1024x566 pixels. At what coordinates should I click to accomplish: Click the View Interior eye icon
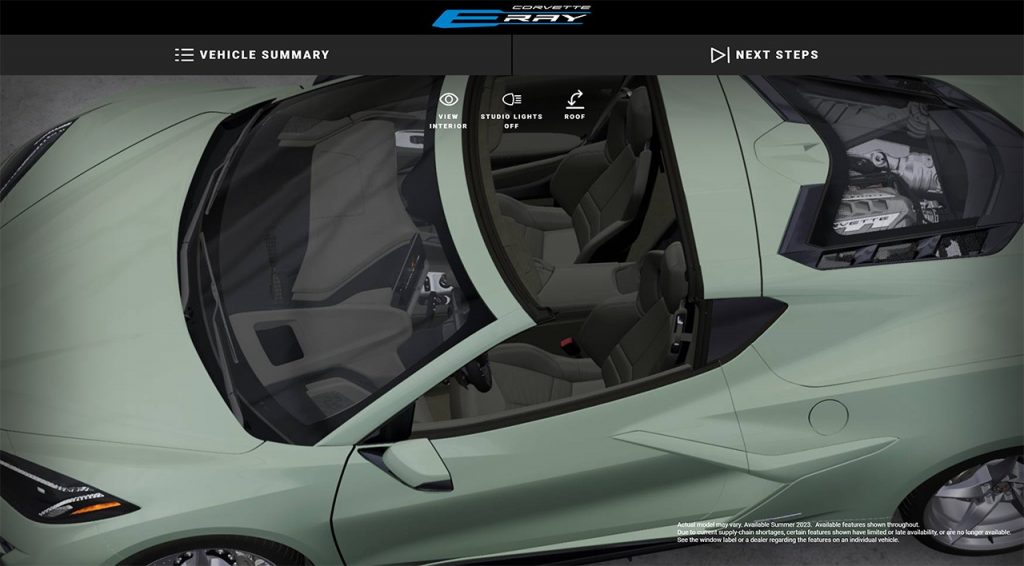(x=449, y=99)
